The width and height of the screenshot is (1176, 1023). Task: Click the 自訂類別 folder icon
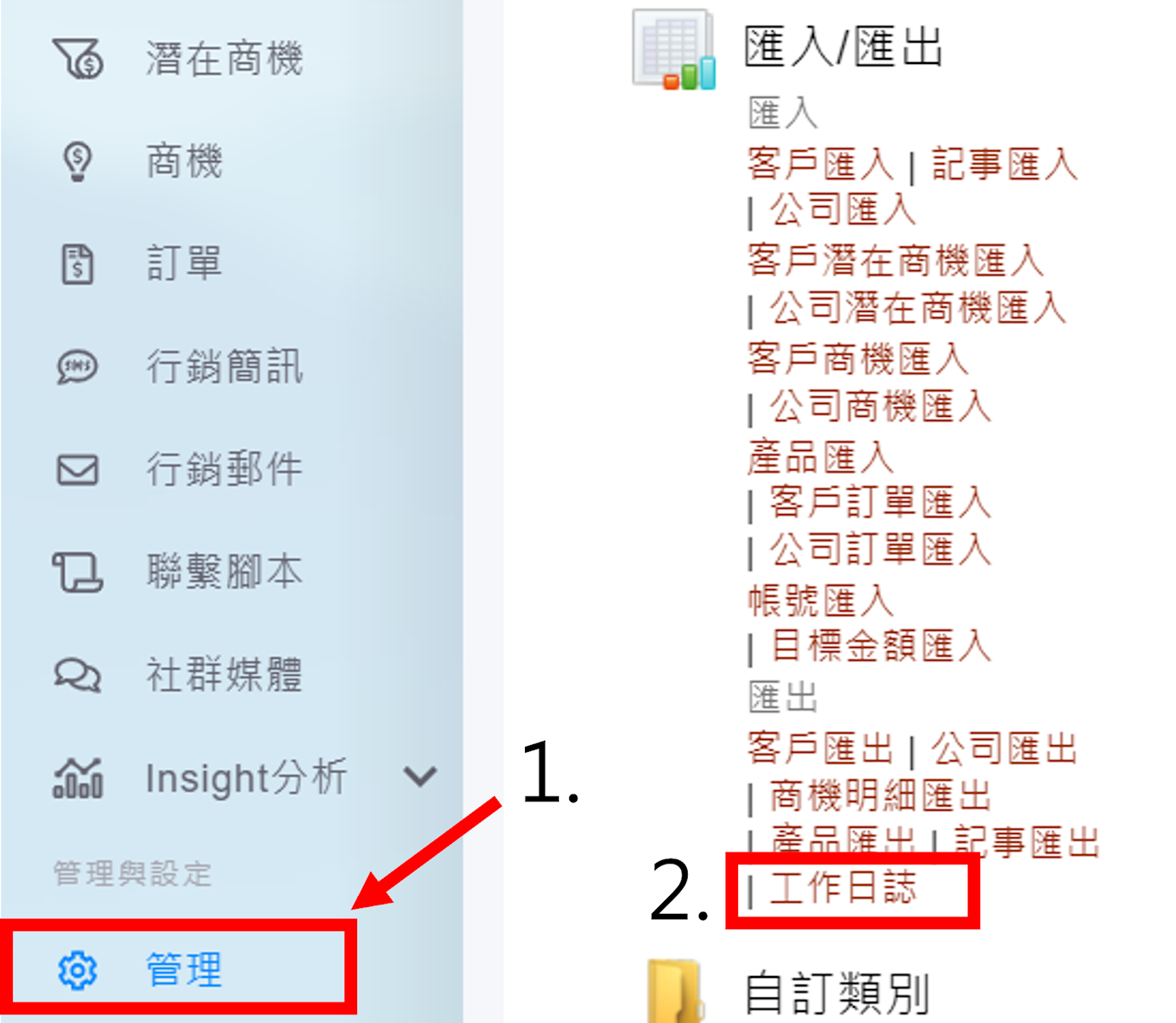[676, 991]
